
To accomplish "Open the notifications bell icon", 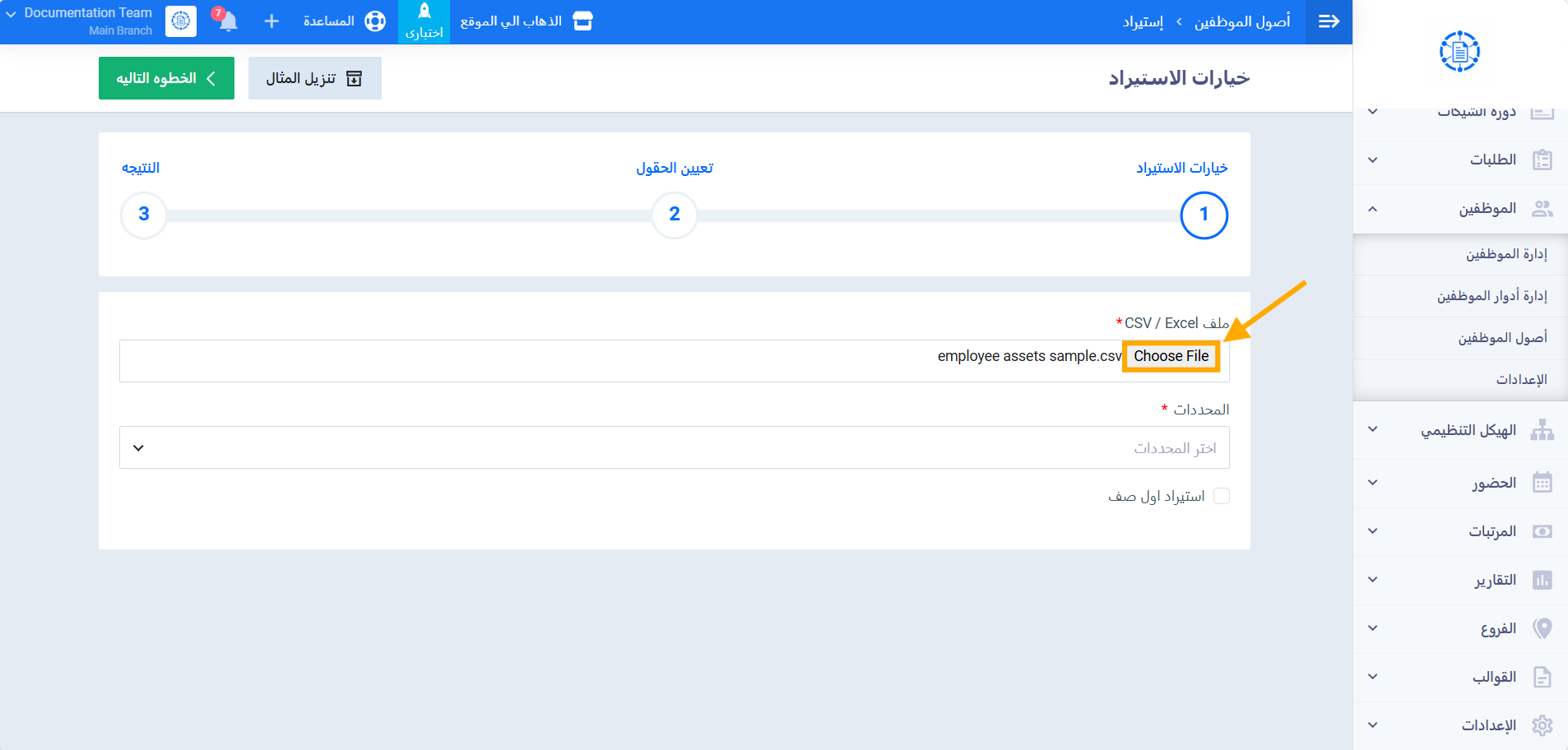I will click(228, 21).
